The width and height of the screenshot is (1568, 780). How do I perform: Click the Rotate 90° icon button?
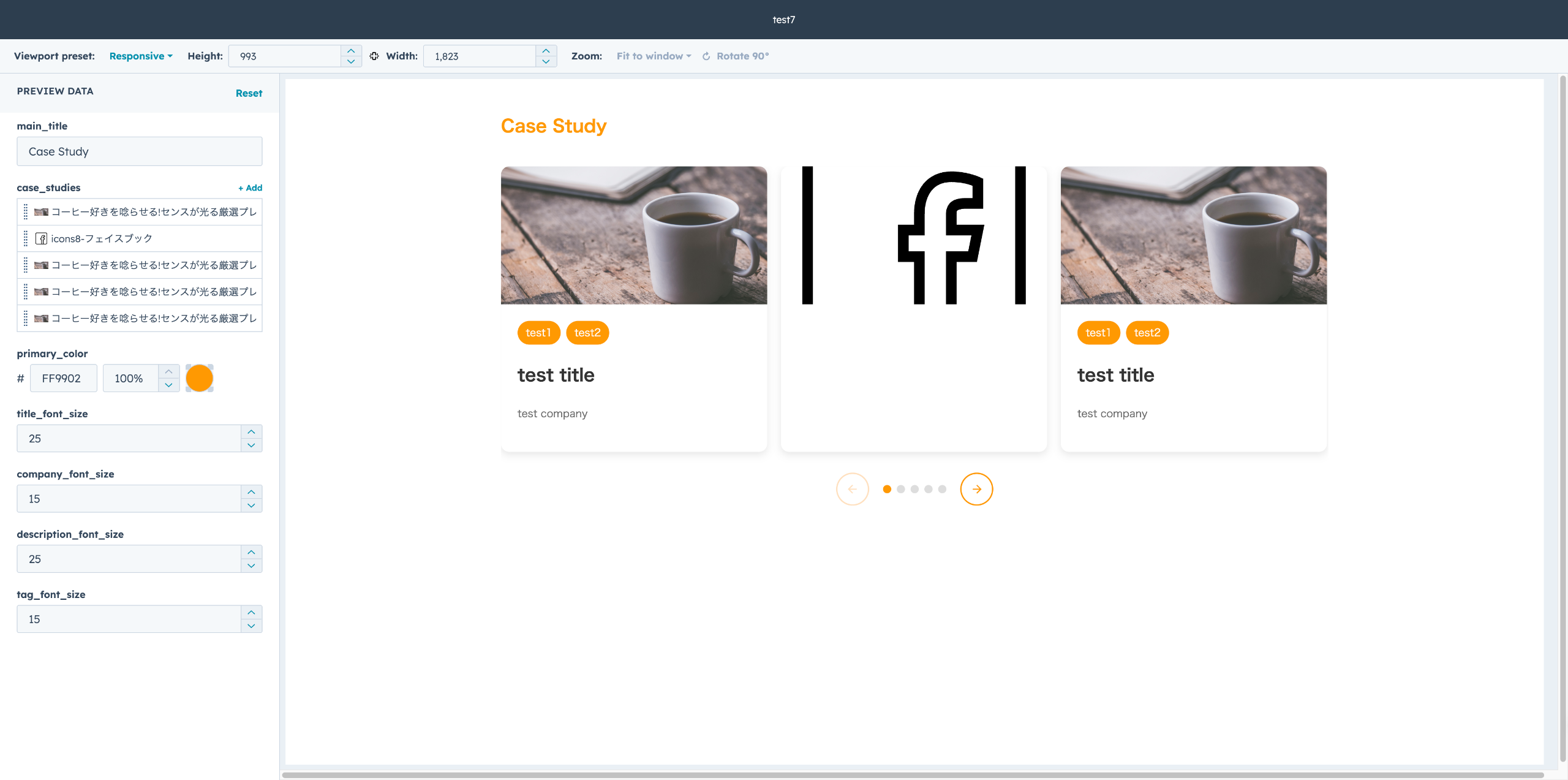(706, 56)
